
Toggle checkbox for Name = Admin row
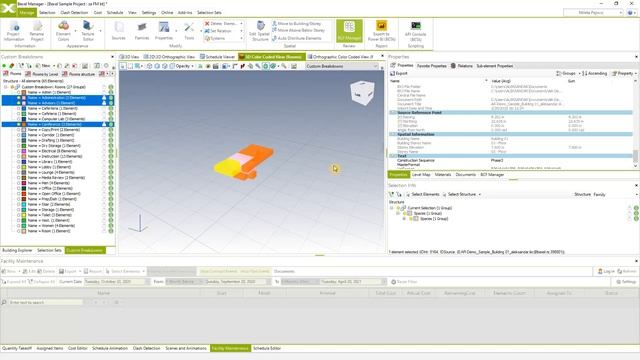coord(19,93)
